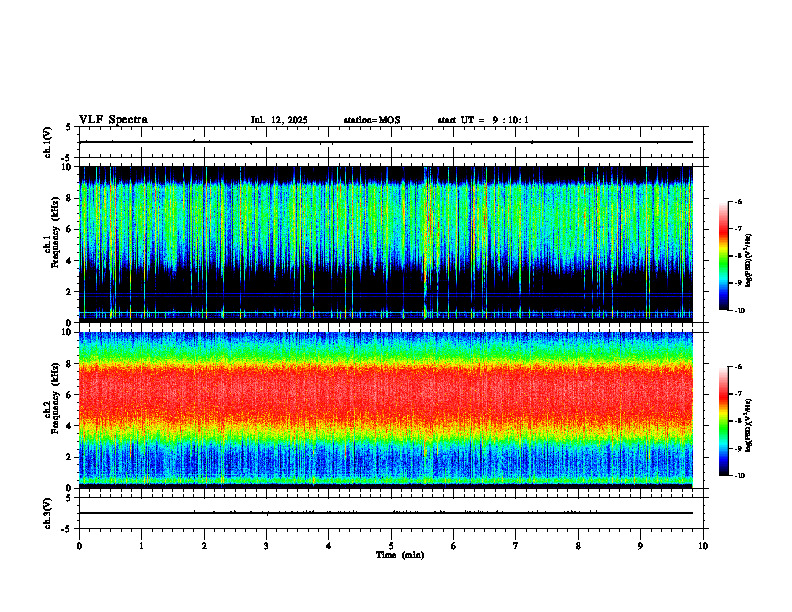Click the ch.1 color scale log(PSD) unit label

[x=749, y=261]
